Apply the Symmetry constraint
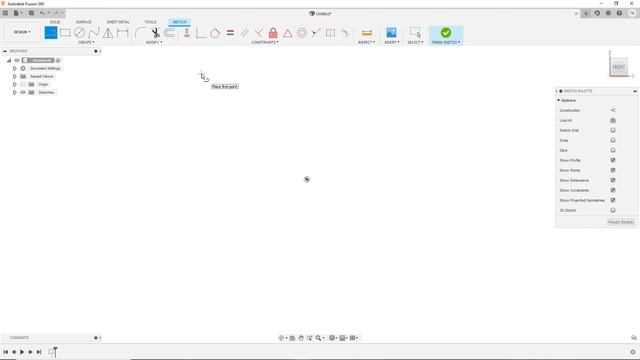This screenshot has height=360, width=640. coord(331,33)
